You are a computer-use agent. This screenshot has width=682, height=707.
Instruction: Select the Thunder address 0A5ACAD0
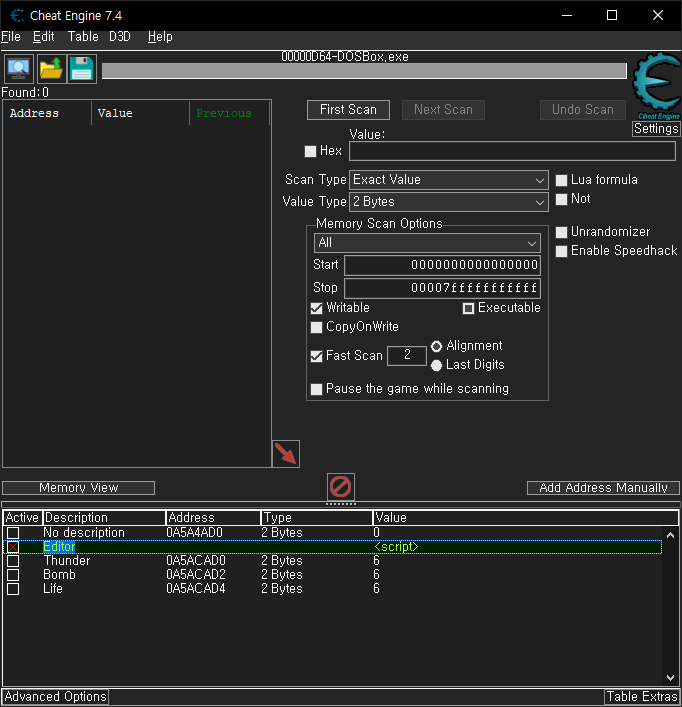click(x=196, y=561)
